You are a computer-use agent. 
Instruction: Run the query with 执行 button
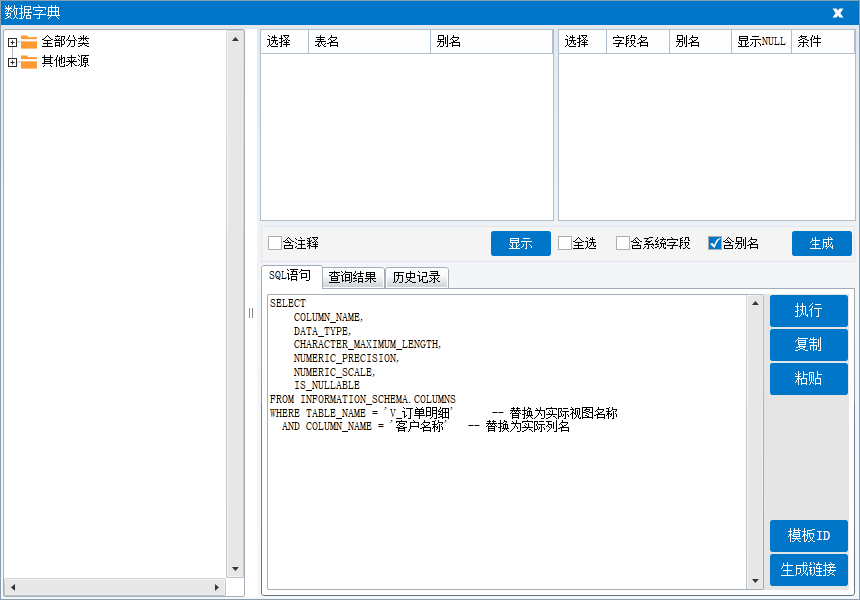tap(808, 311)
